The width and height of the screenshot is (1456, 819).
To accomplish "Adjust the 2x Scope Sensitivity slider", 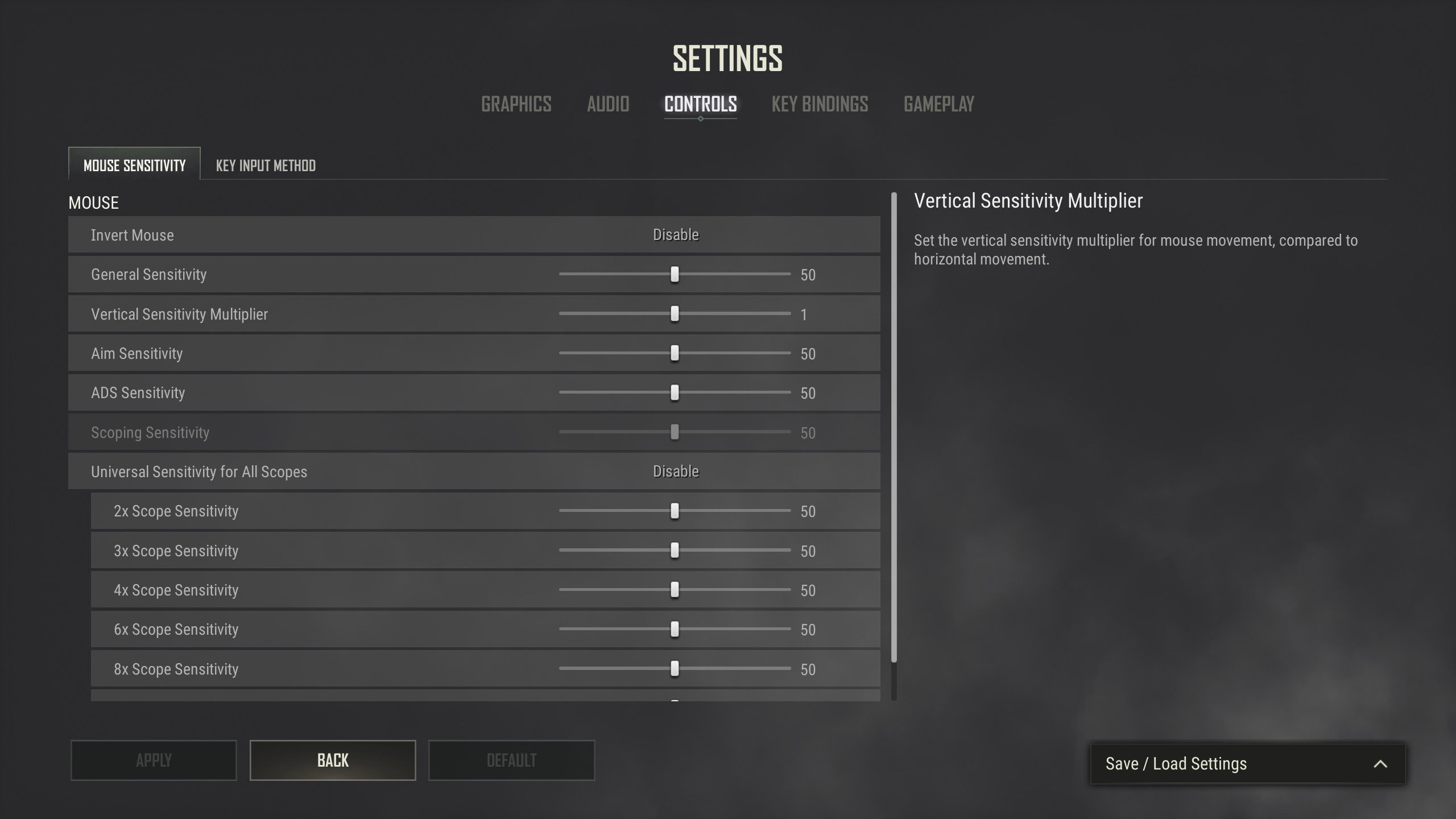I will (675, 511).
